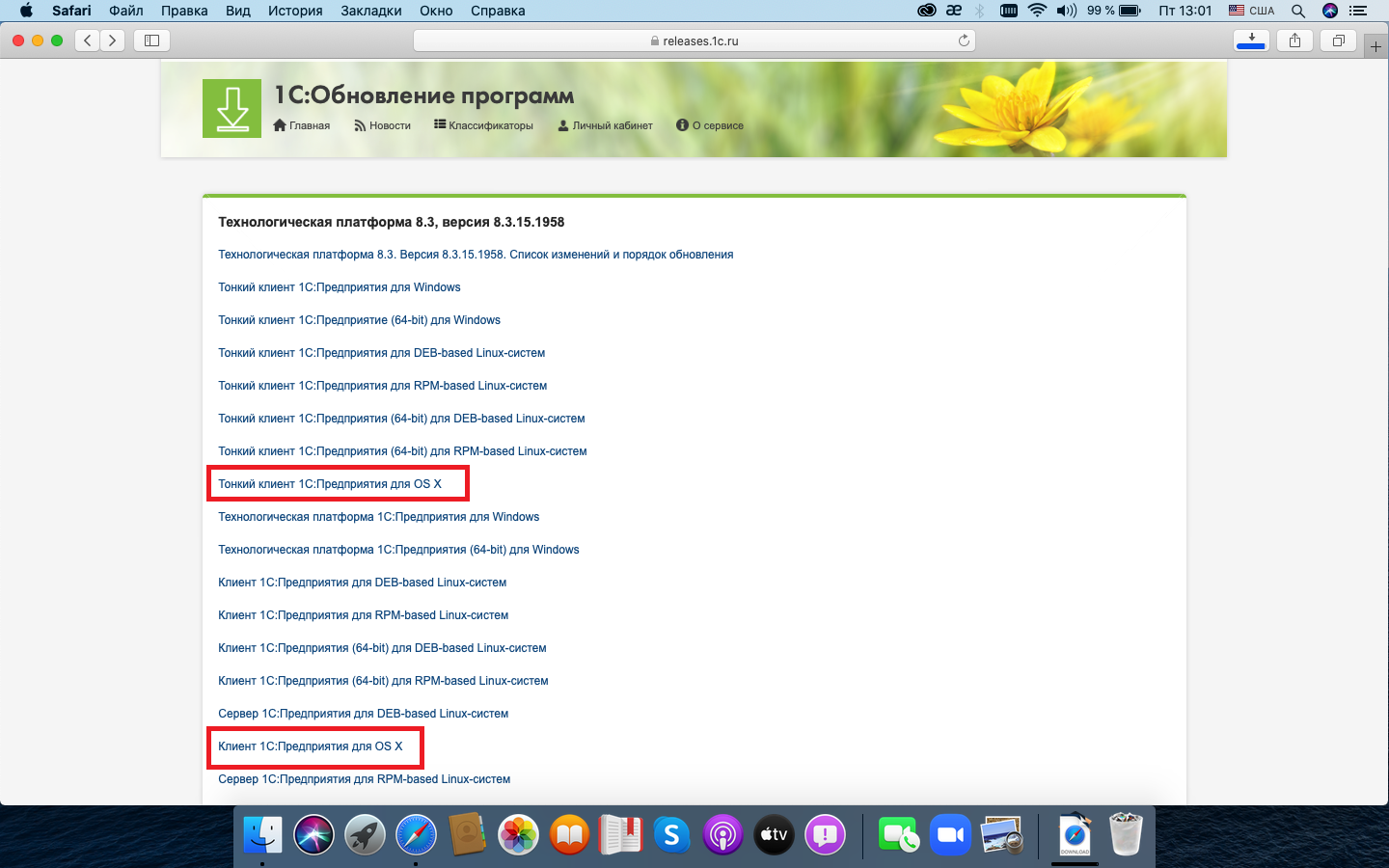The image size is (1389, 868).
Task: Open the æ menu bar item
Action: point(954,11)
